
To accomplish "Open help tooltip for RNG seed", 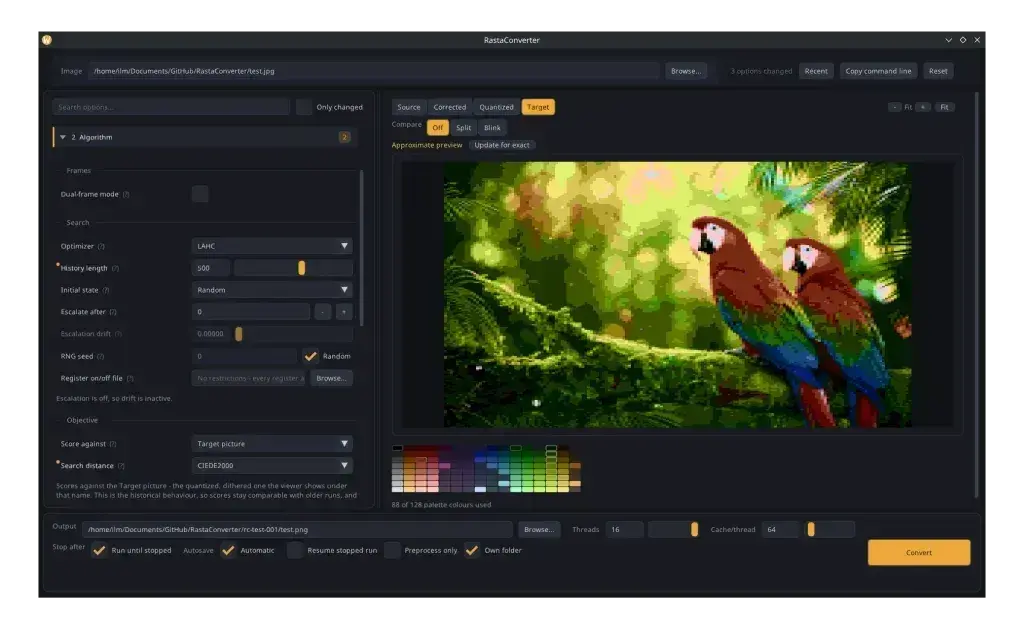I will [x=101, y=356].
